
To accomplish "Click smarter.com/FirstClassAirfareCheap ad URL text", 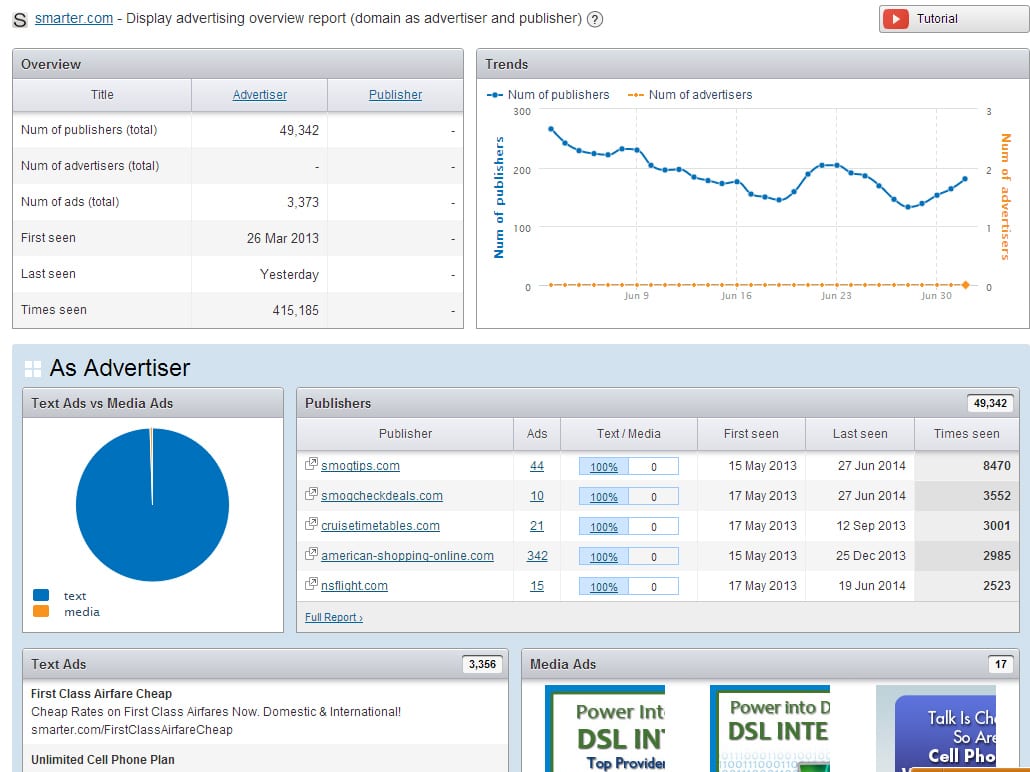I will [x=131, y=730].
